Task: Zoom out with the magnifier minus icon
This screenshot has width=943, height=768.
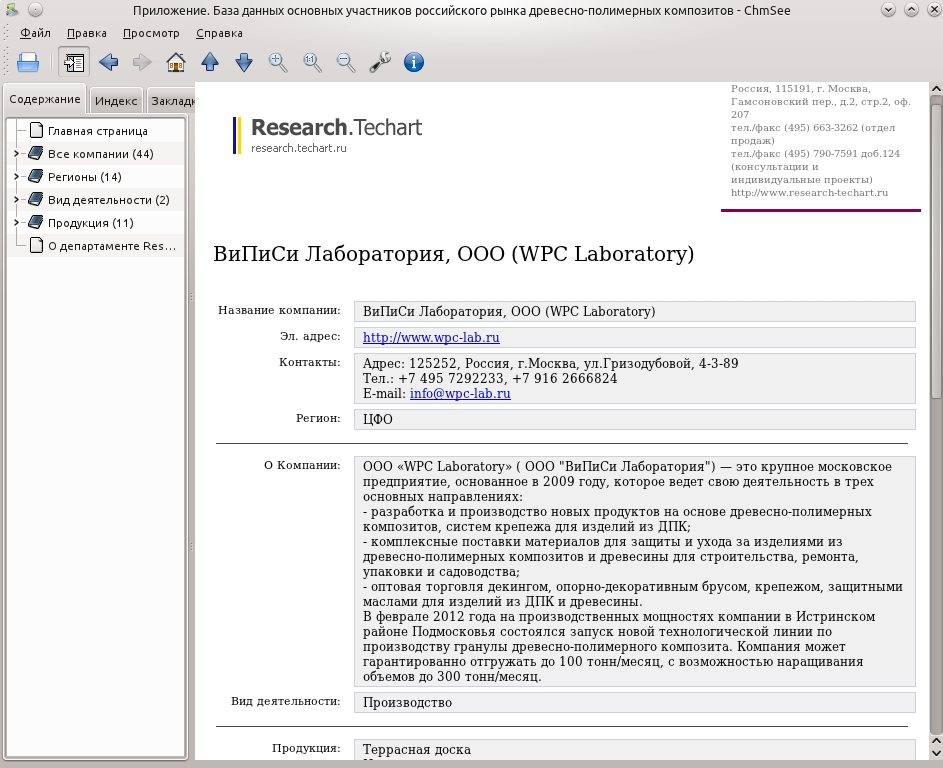Action: [346, 62]
